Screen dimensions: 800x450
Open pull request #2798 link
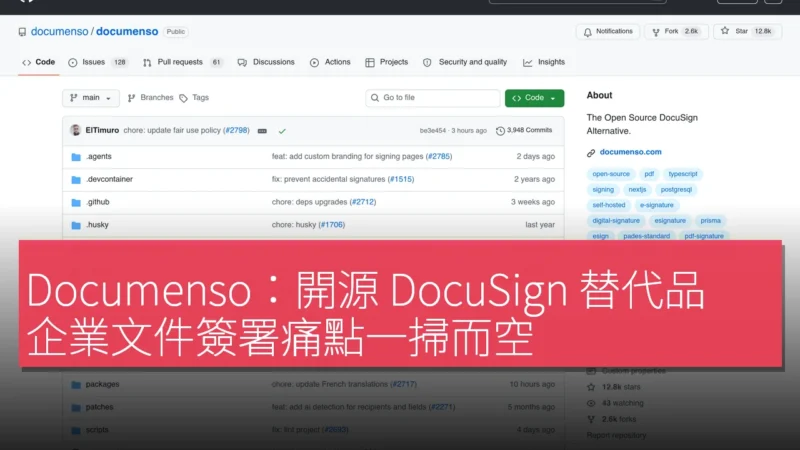tap(236, 131)
